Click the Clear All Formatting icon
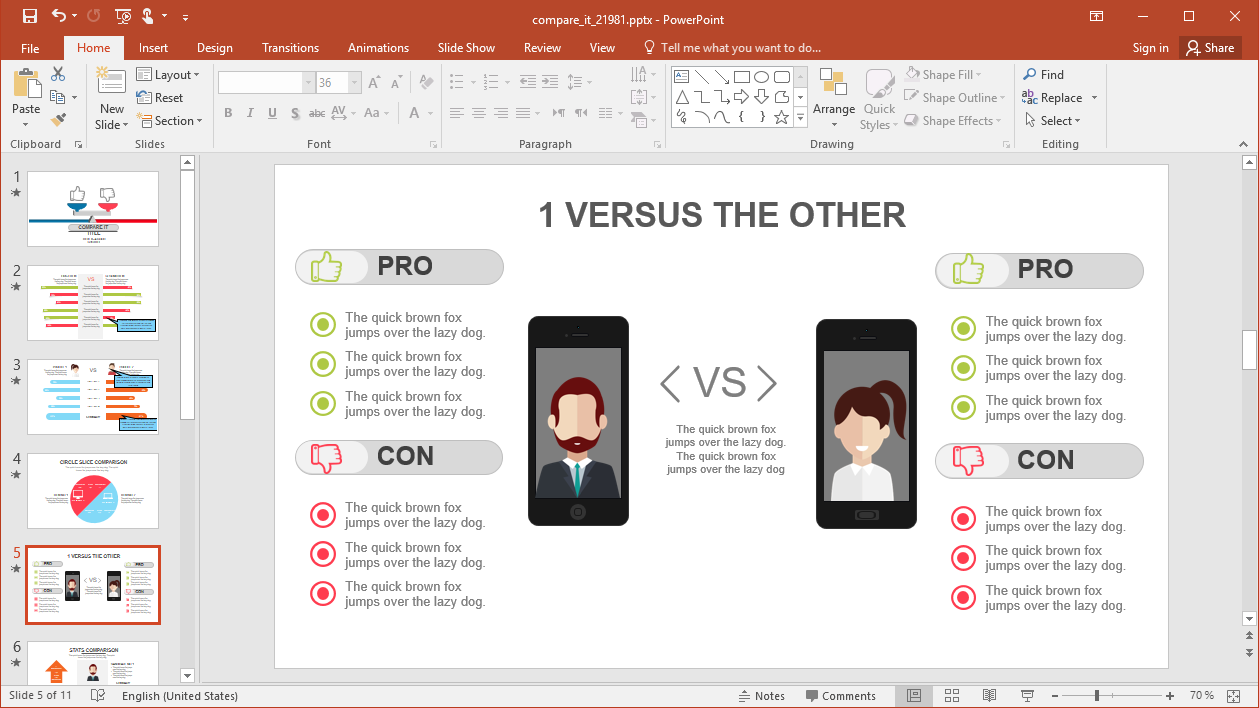The height and width of the screenshot is (708, 1259). click(x=426, y=83)
